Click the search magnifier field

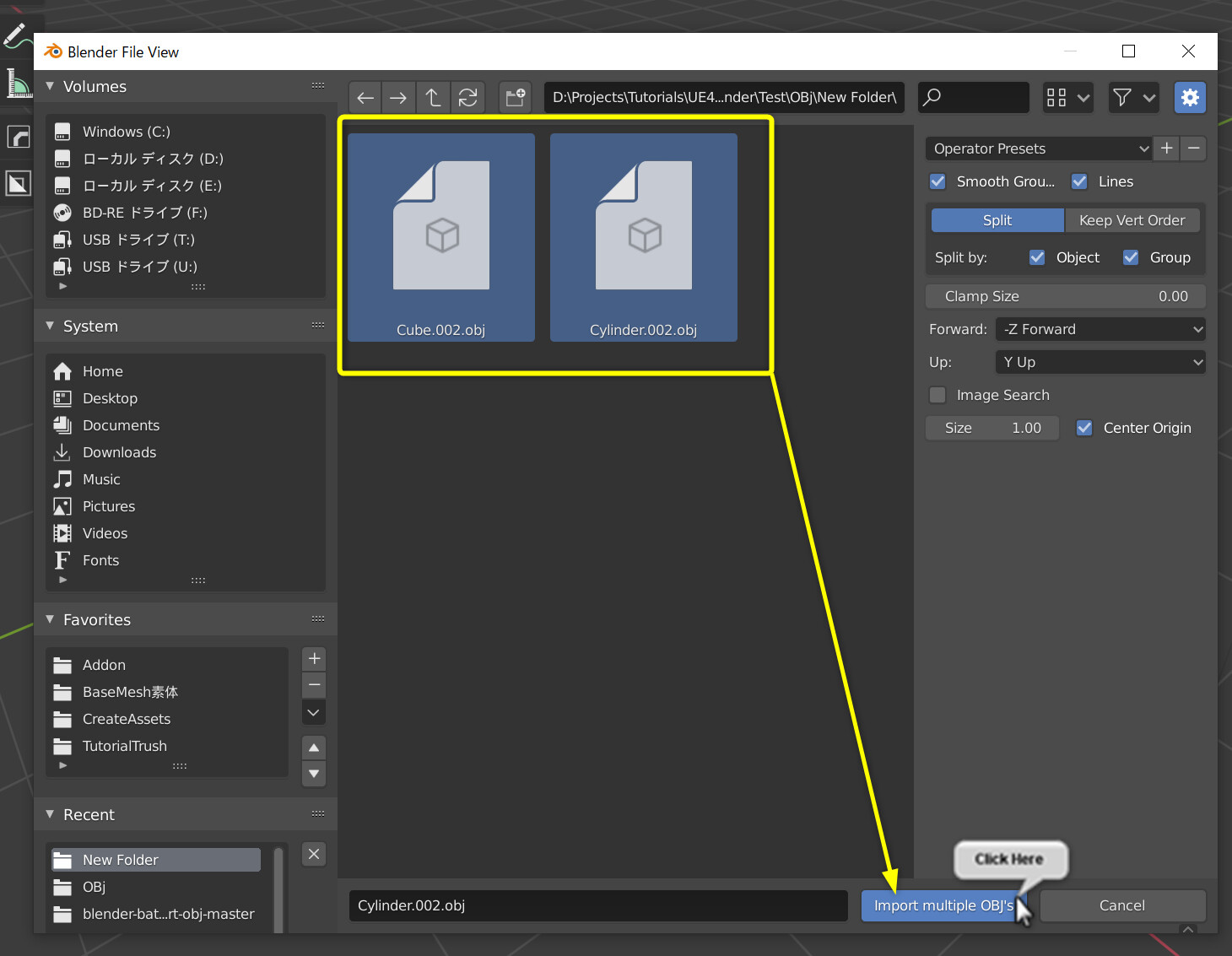(x=974, y=98)
